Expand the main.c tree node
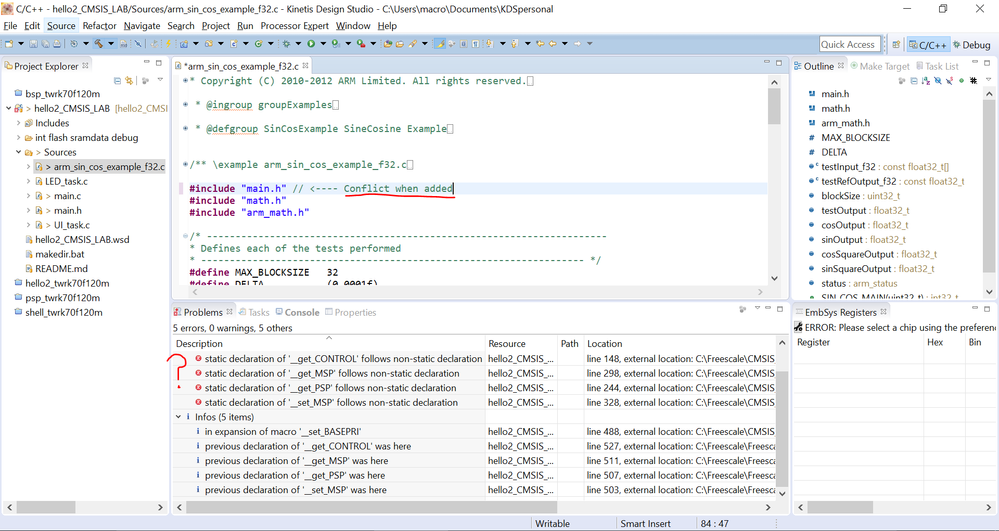 [28, 196]
